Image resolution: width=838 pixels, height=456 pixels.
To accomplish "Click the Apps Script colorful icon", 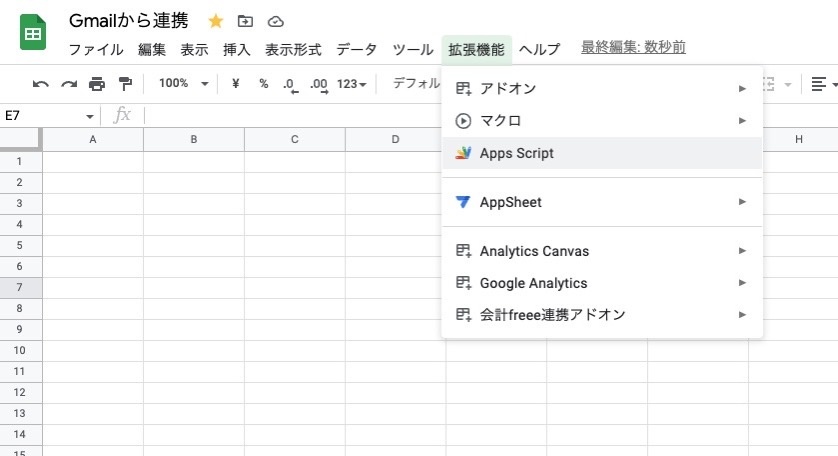I will 463,153.
